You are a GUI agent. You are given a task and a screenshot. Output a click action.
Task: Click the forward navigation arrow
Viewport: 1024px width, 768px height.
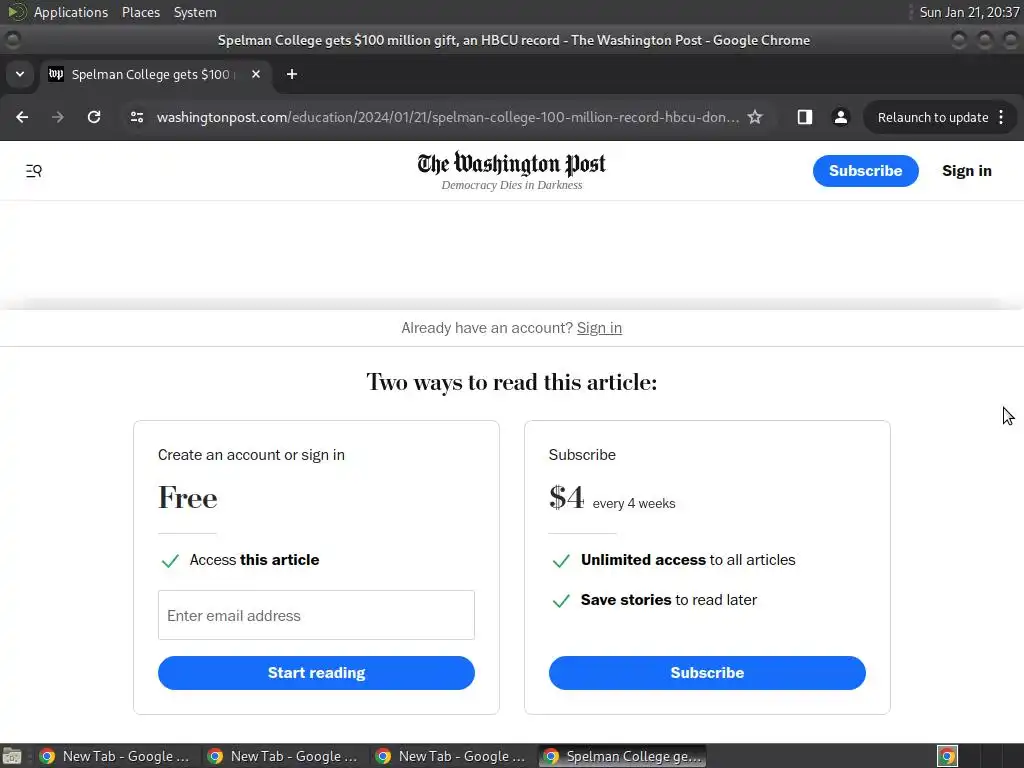(58, 117)
